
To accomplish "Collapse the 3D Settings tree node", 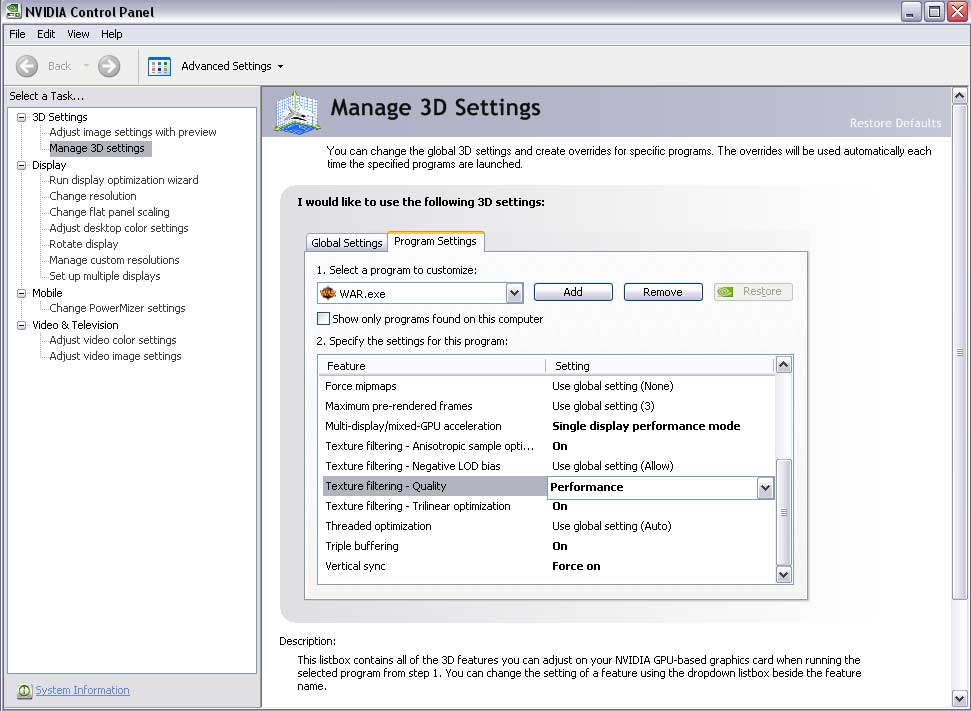I will pyautogui.click(x=22, y=117).
